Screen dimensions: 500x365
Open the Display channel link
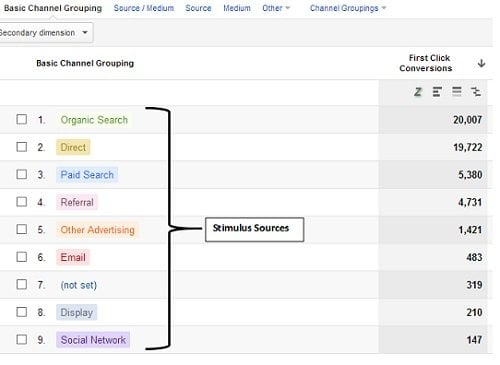click(x=76, y=312)
